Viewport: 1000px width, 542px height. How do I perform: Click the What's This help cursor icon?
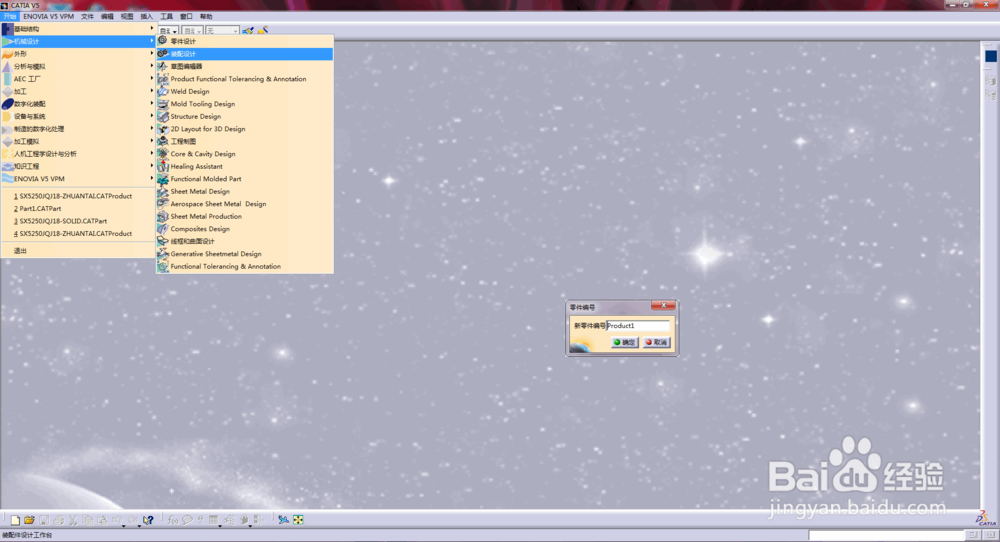click(148, 520)
